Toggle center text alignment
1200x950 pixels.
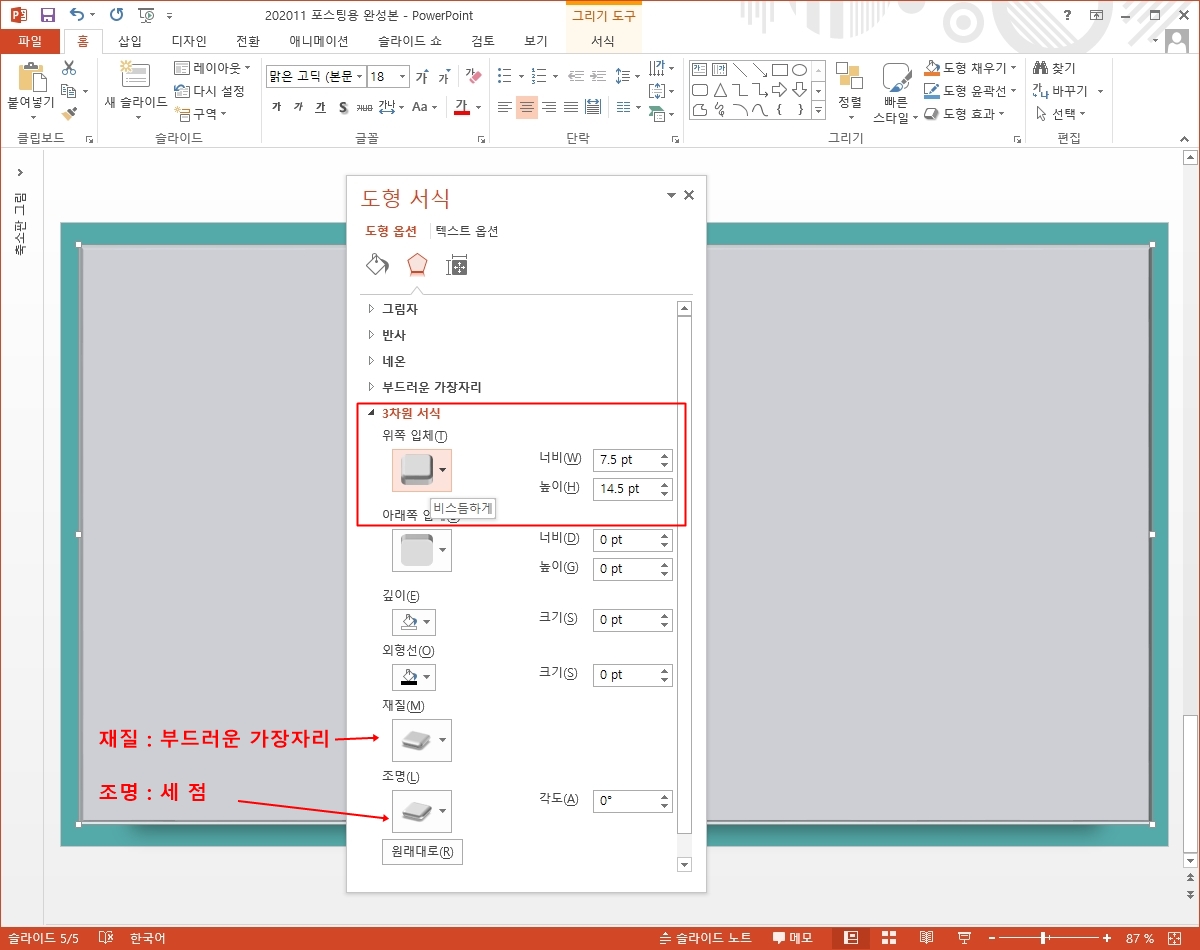[x=527, y=107]
